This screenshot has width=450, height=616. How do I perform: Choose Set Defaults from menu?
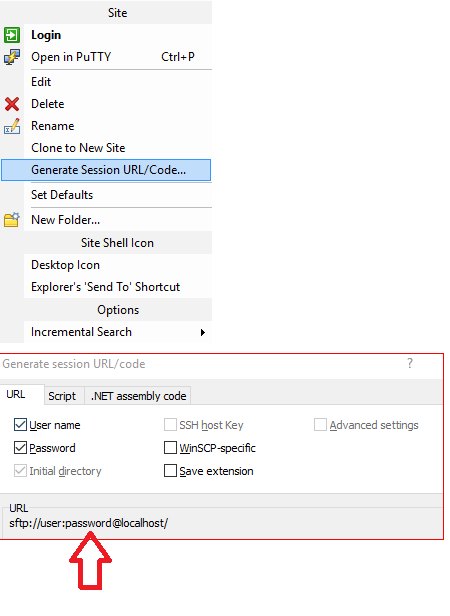click(x=62, y=195)
